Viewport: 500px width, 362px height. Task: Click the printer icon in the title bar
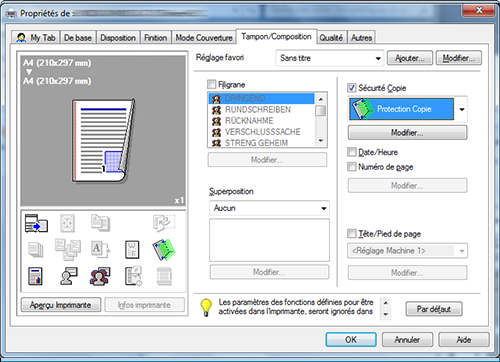coord(11,14)
